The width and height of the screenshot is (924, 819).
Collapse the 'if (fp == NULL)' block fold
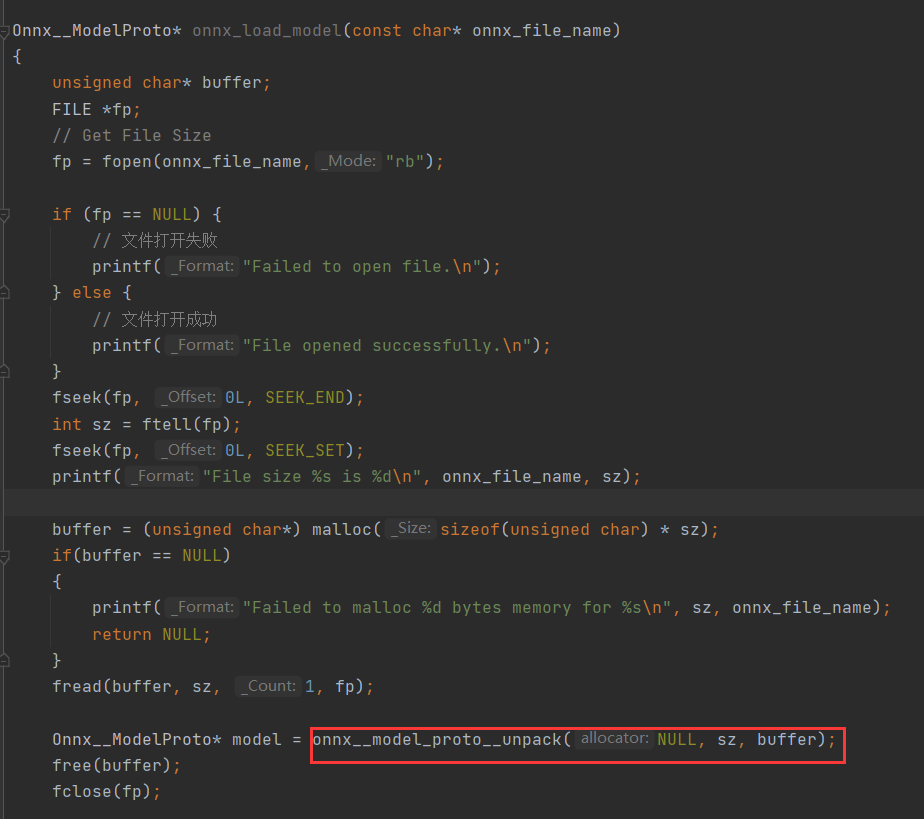click(x=4, y=215)
